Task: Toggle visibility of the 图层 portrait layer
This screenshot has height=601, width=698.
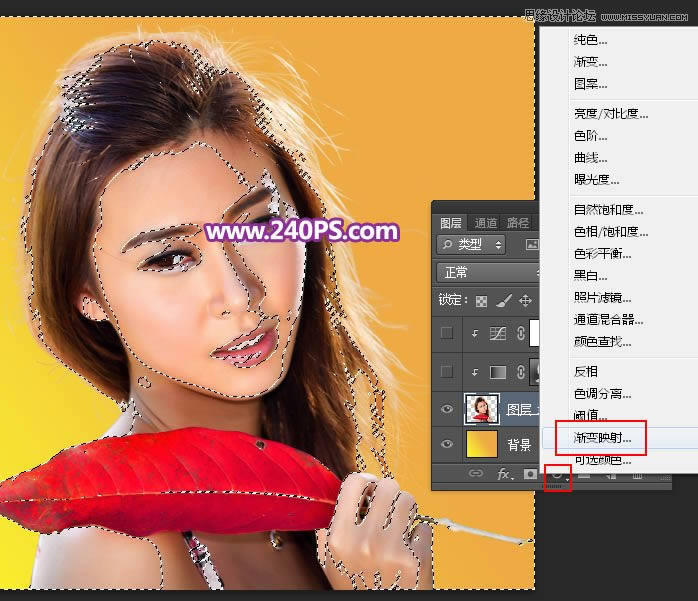Action: (447, 409)
